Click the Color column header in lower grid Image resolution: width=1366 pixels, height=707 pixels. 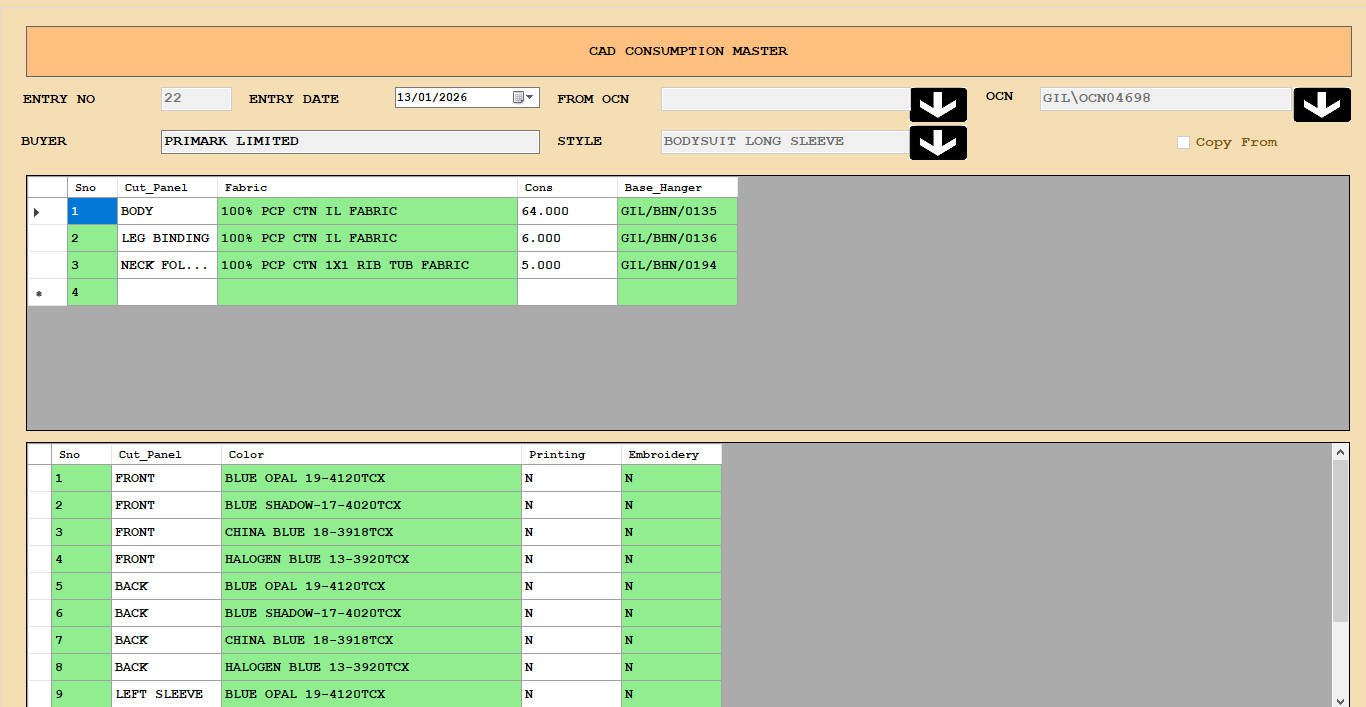tap(371, 455)
